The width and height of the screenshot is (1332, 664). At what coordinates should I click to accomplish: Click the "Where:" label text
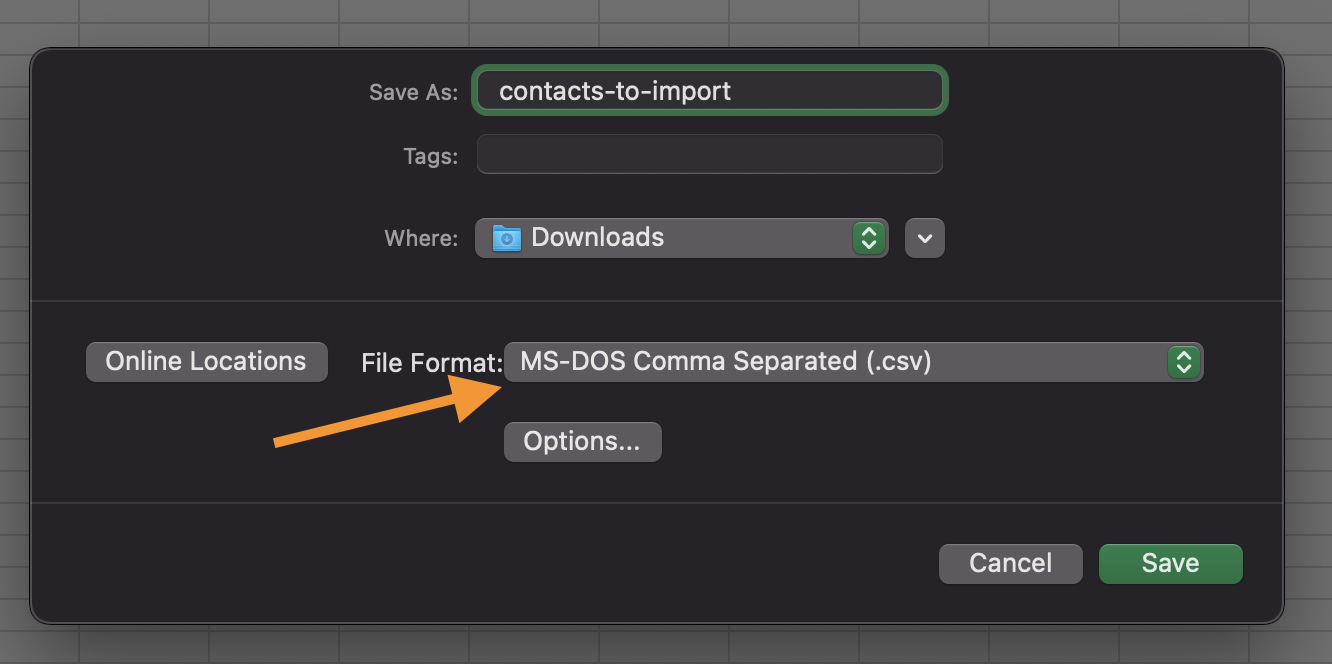[421, 239]
